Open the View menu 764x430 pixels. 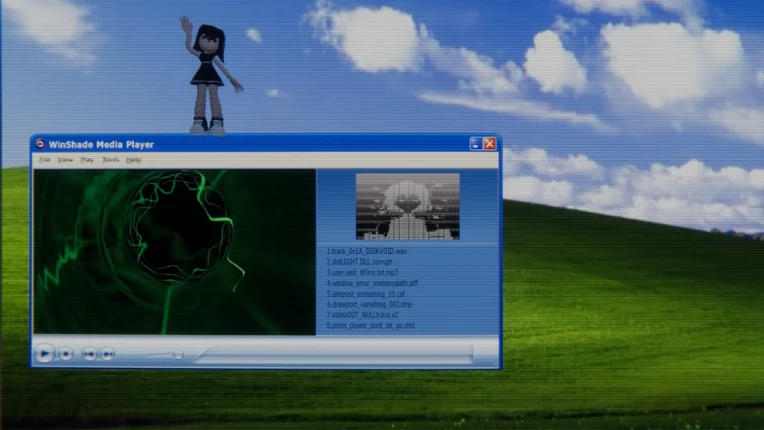(65, 160)
